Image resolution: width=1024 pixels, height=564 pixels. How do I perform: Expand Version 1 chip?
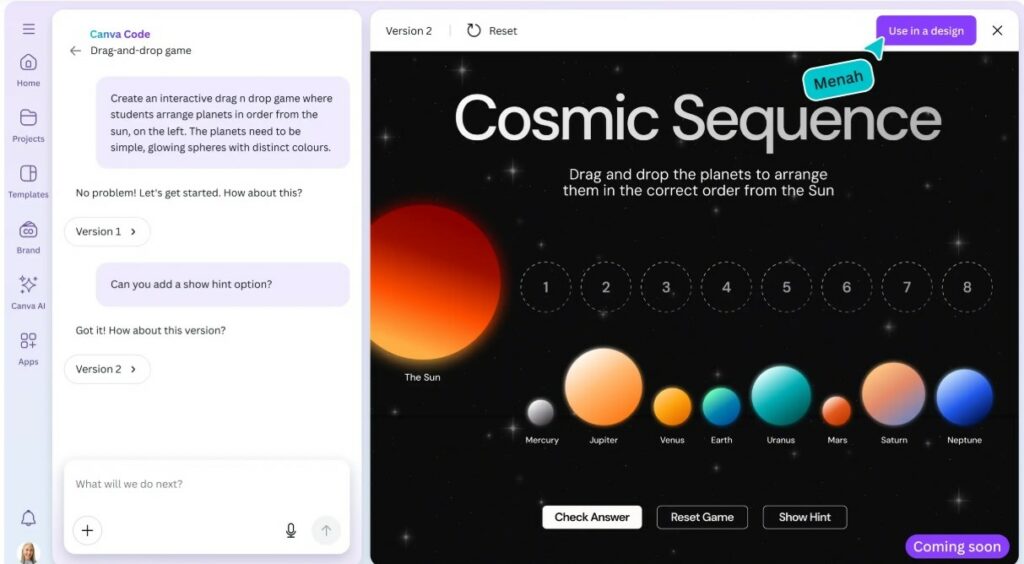pos(107,232)
